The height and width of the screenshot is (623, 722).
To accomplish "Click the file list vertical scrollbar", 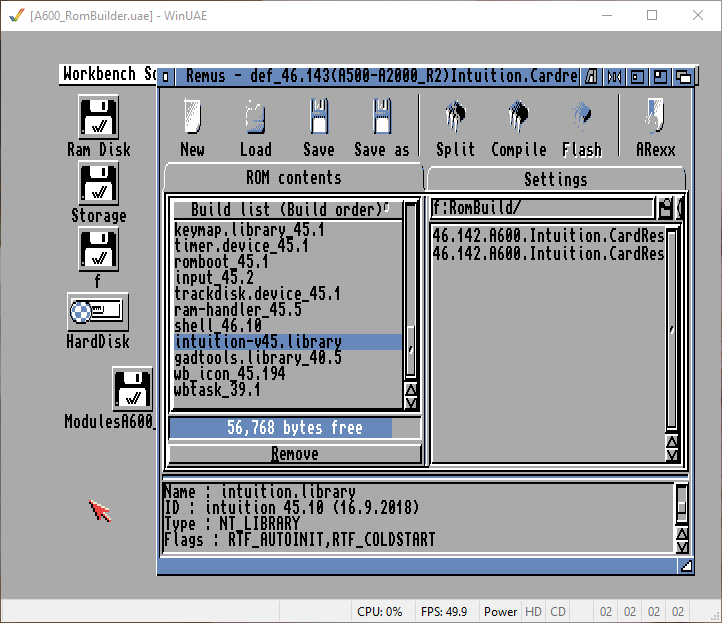I will tap(672, 330).
